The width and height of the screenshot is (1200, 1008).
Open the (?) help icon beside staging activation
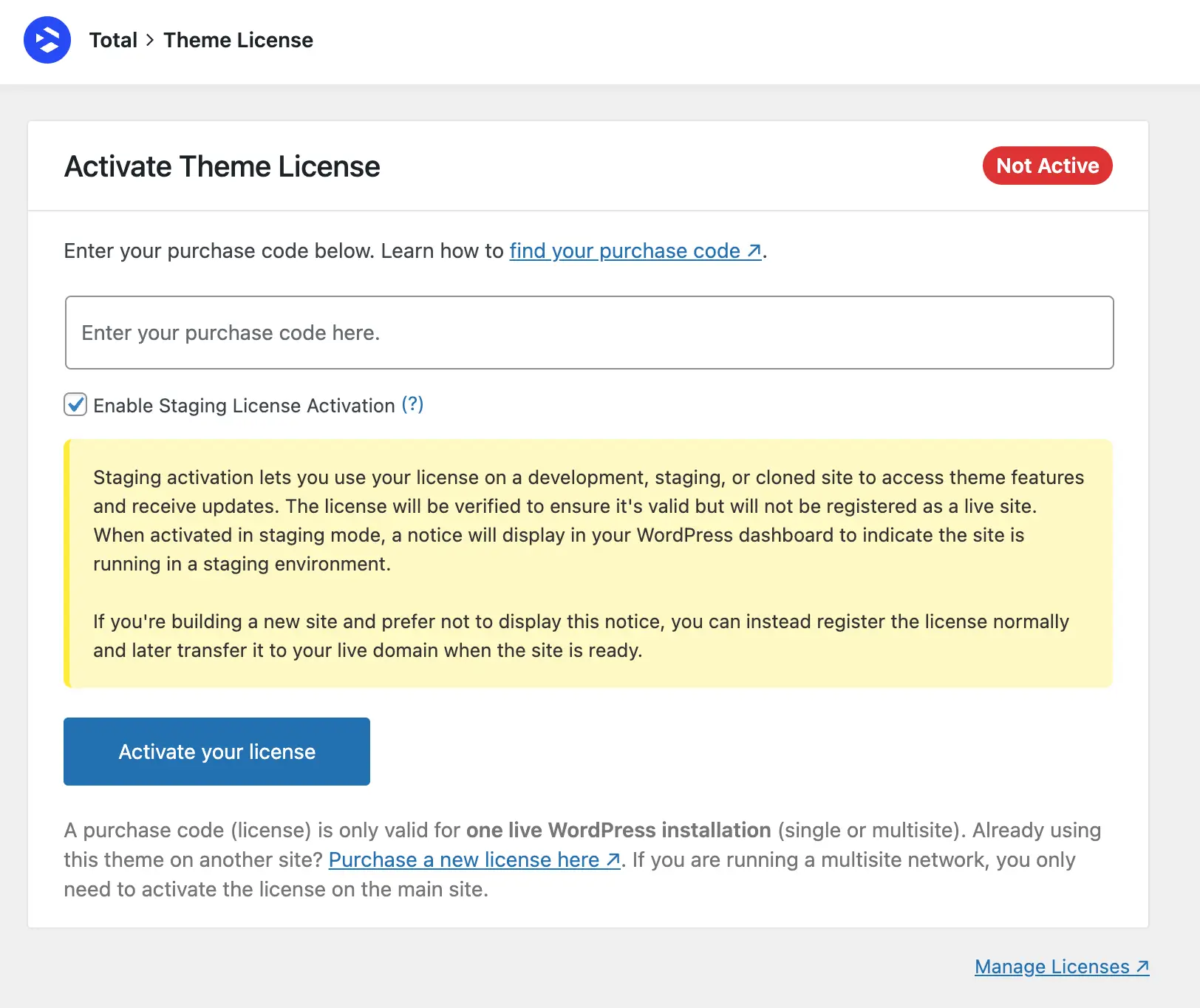click(x=412, y=405)
